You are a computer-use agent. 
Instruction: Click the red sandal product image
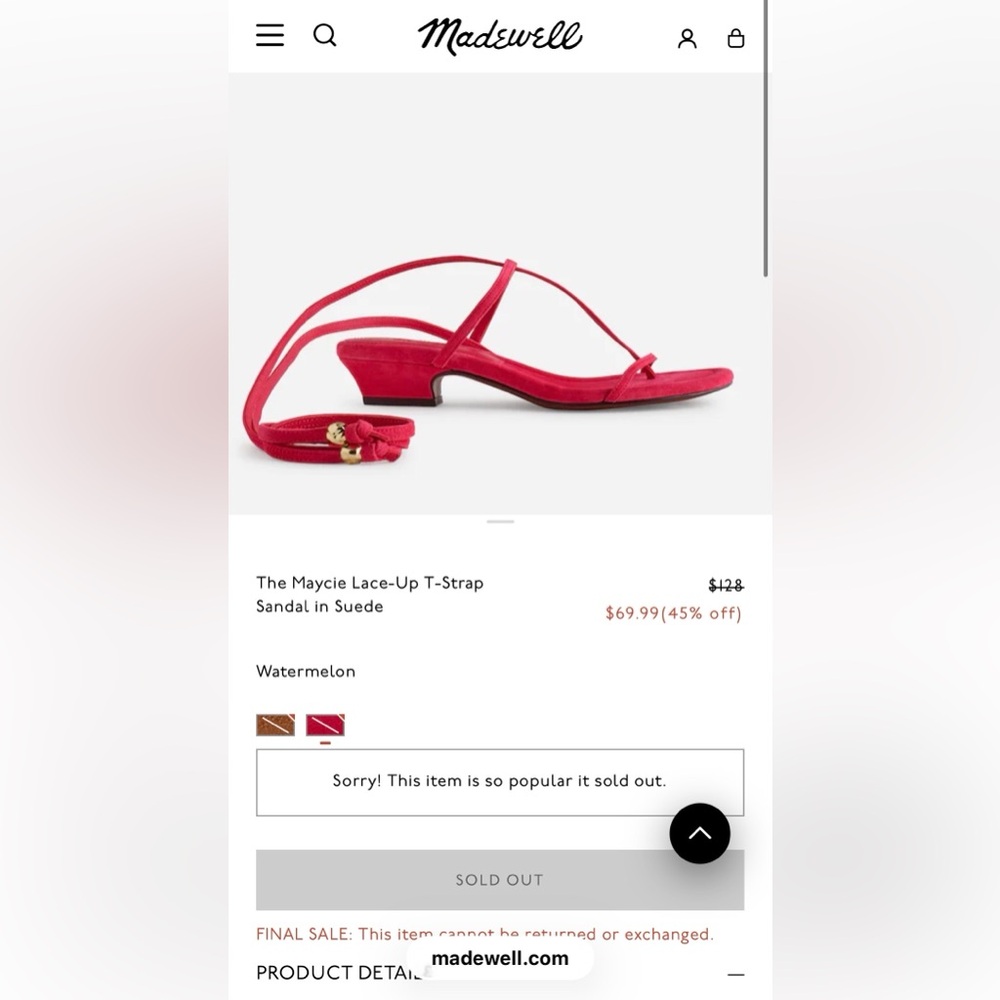(489, 360)
